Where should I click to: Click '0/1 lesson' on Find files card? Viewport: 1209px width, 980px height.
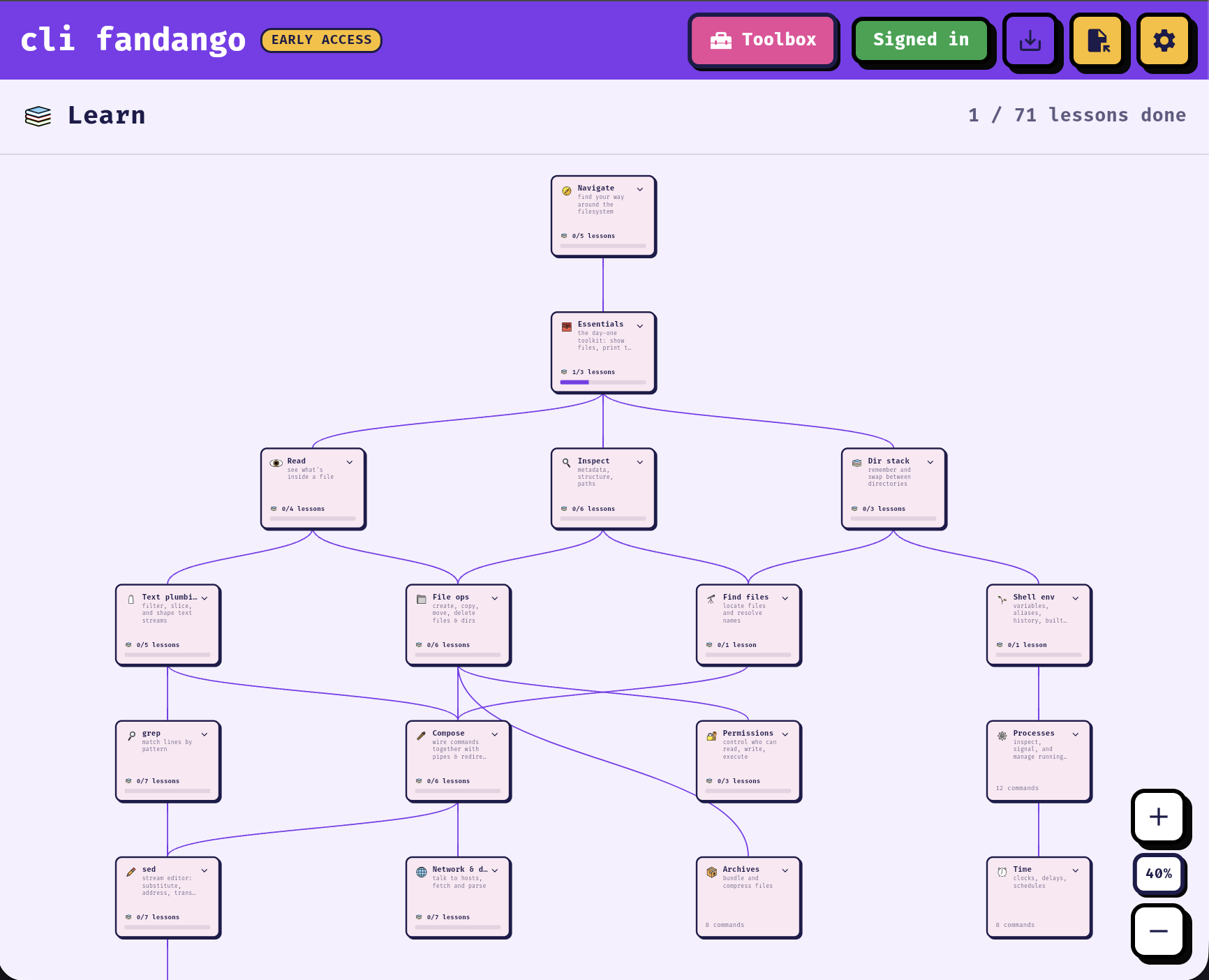coord(736,645)
